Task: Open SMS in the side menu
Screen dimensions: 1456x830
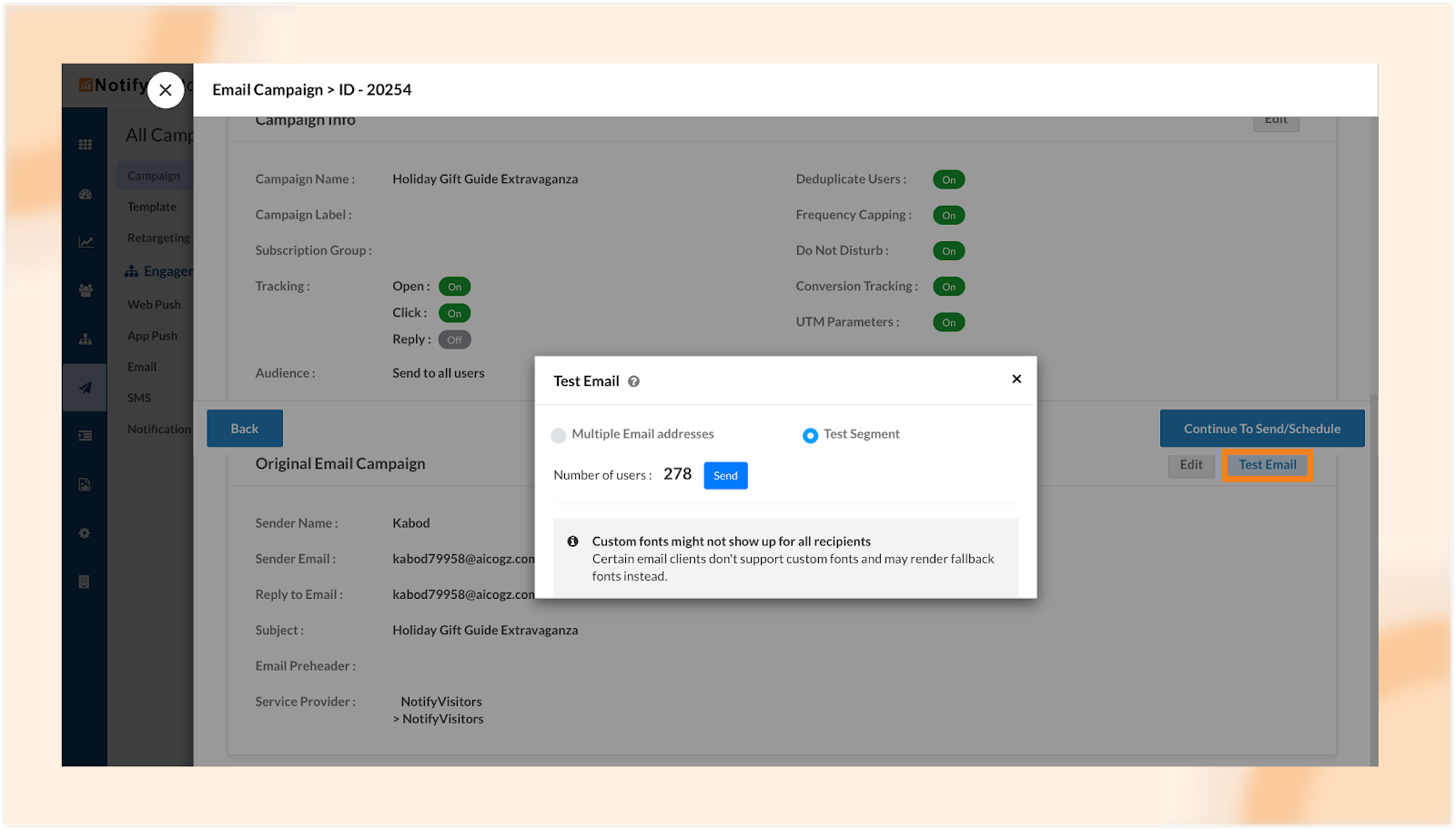Action: click(139, 398)
